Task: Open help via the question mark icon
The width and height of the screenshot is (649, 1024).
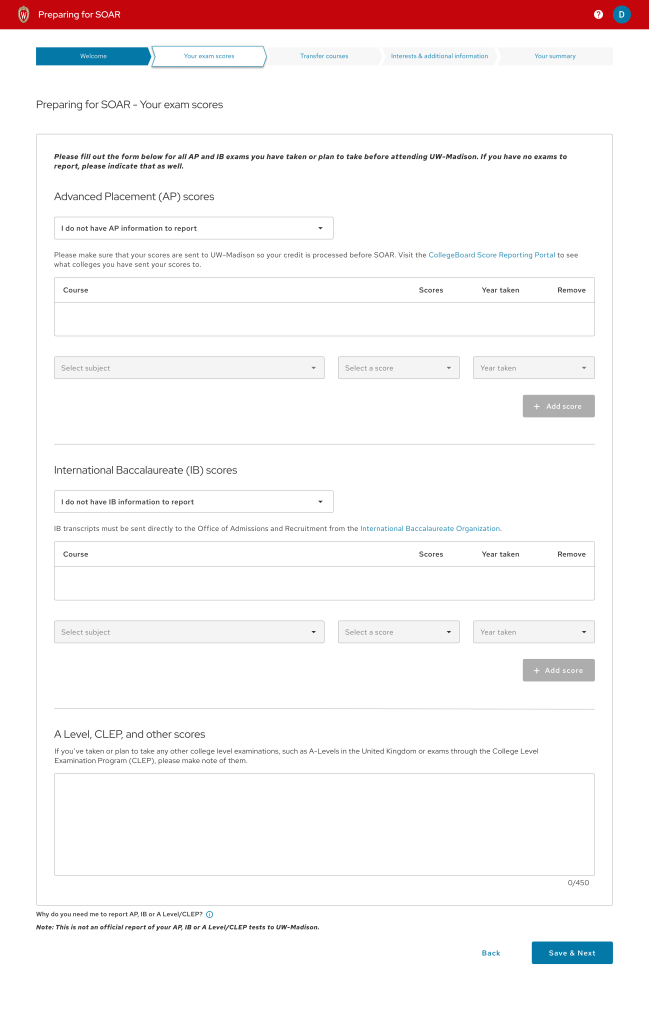Action: click(598, 14)
